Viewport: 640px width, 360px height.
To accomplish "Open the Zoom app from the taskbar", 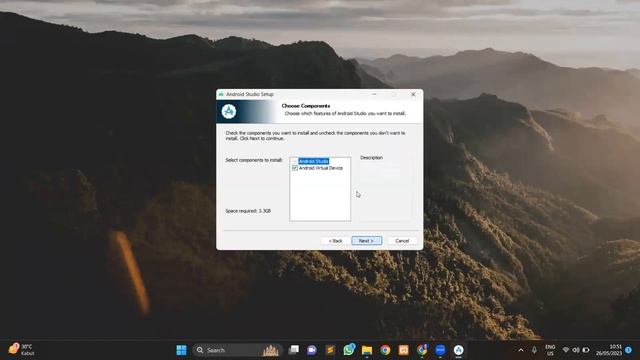I will 440,350.
